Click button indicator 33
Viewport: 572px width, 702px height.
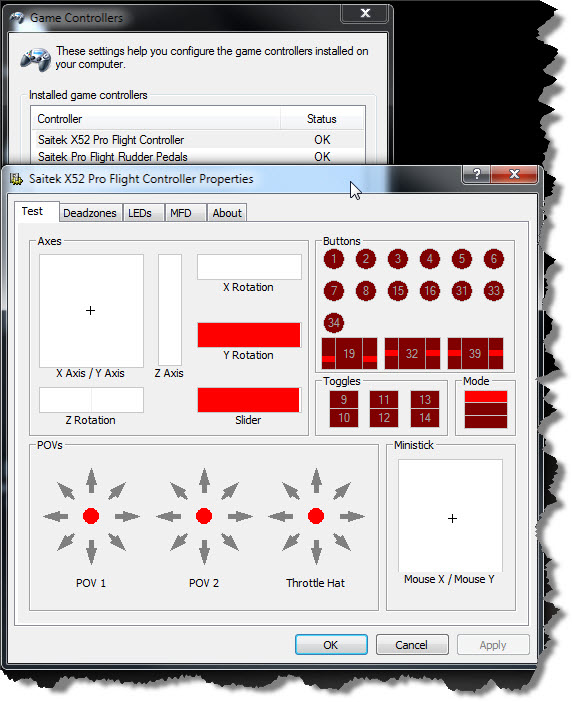494,291
